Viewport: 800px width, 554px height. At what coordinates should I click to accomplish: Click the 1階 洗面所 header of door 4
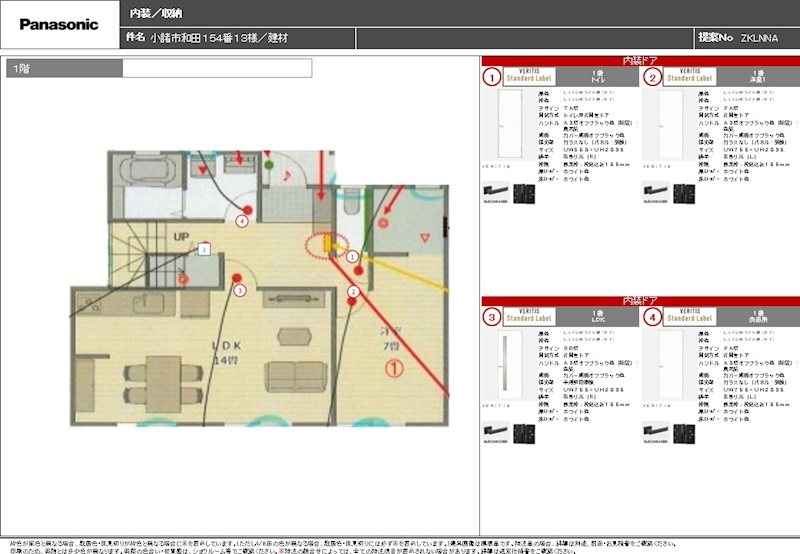(x=758, y=316)
